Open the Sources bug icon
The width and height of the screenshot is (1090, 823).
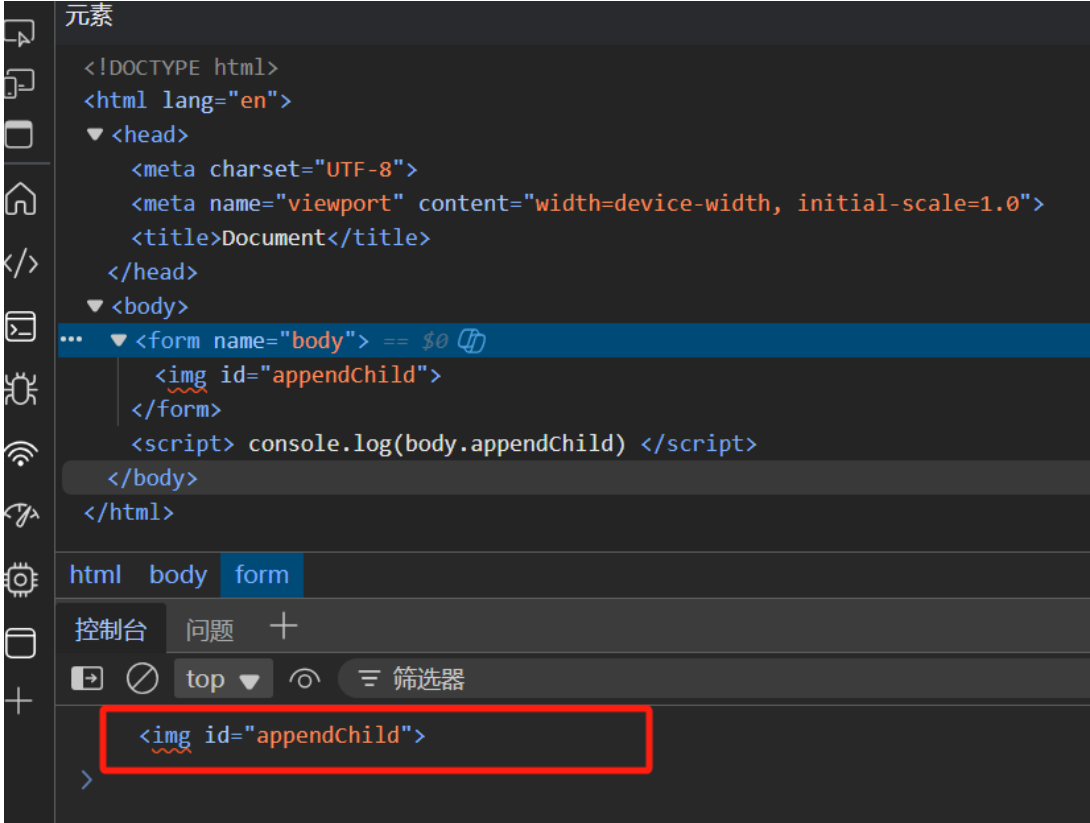click(20, 389)
